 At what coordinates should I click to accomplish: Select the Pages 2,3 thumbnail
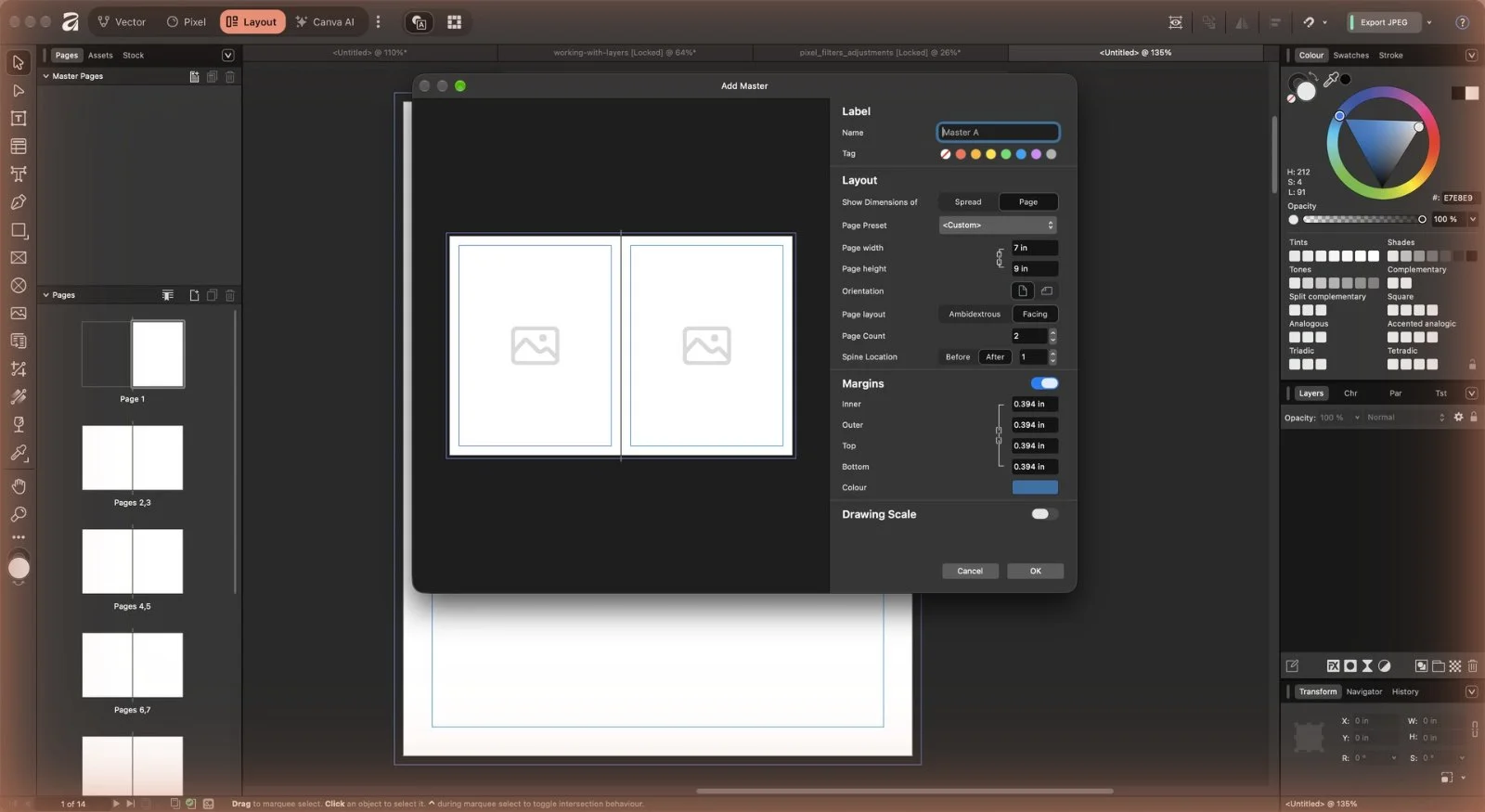[133, 458]
